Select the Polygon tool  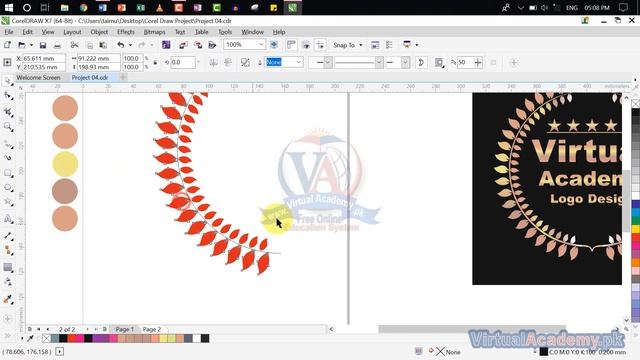[x=7, y=202]
